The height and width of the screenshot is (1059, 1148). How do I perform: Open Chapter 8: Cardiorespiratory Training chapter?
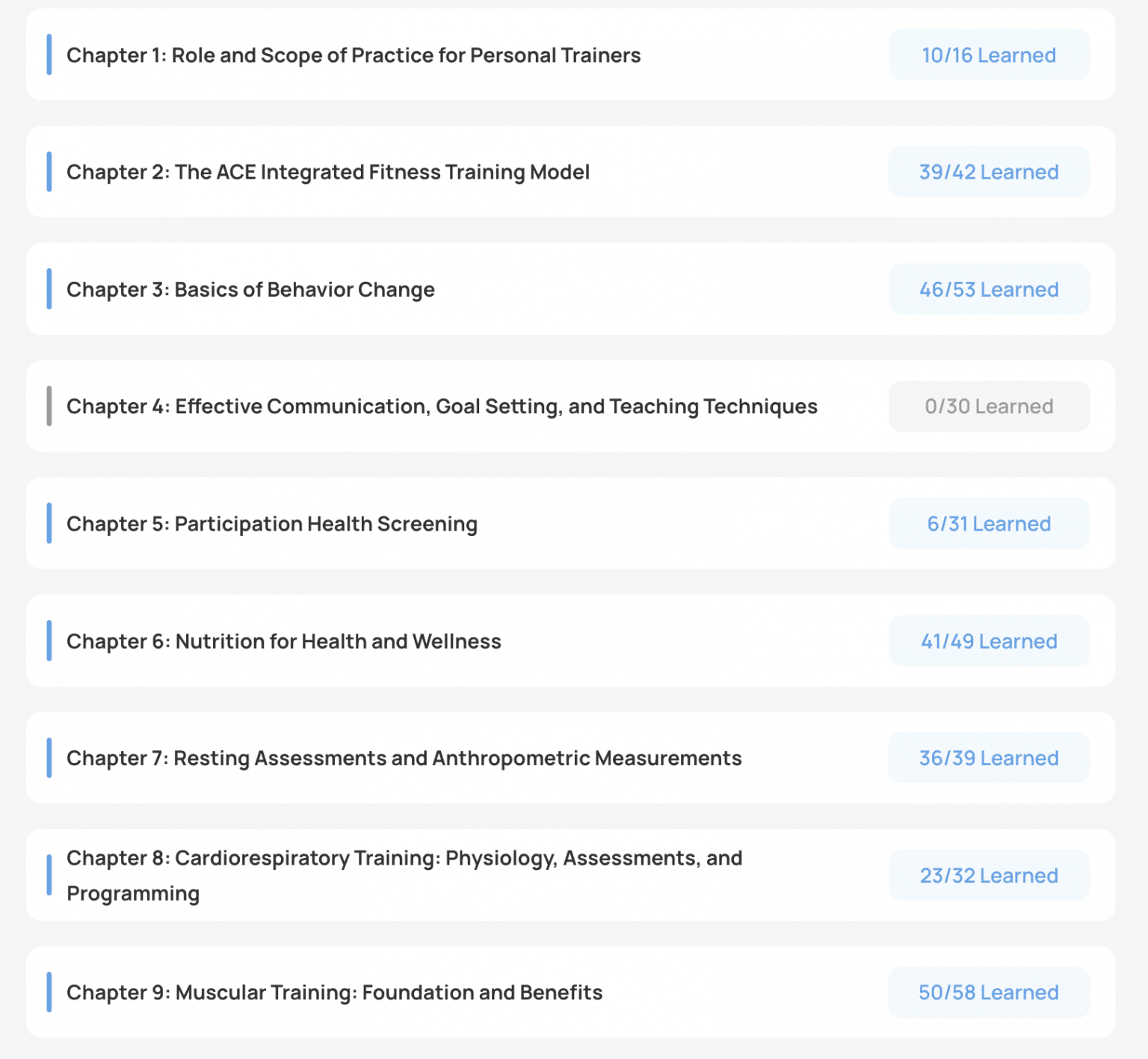tap(404, 875)
